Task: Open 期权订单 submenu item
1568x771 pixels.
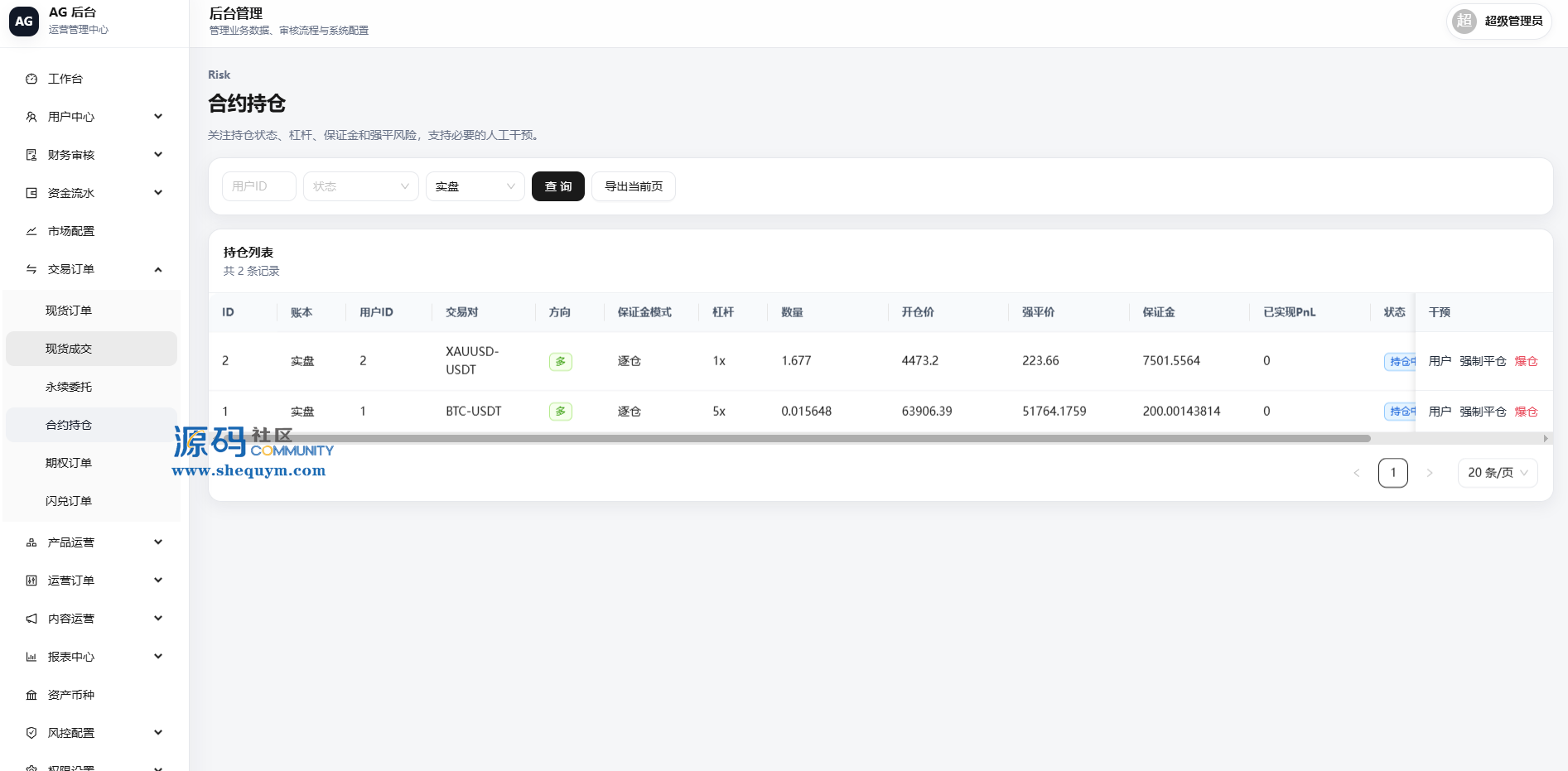Action: (91, 463)
